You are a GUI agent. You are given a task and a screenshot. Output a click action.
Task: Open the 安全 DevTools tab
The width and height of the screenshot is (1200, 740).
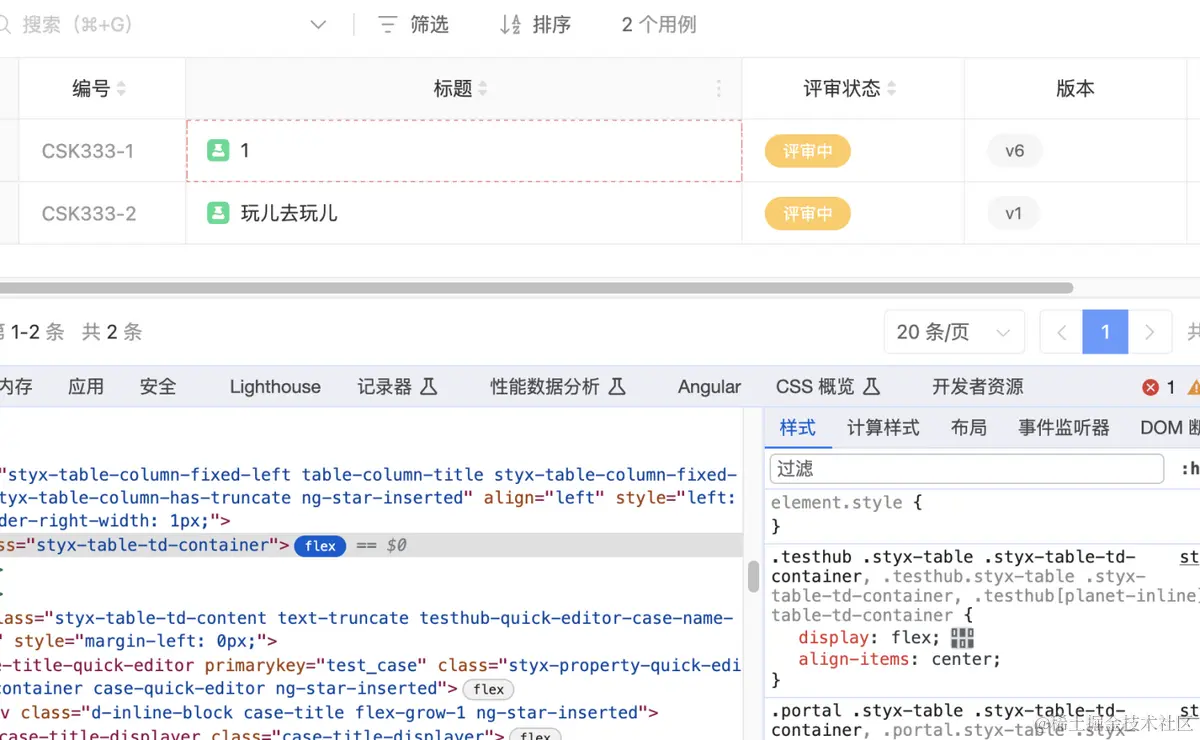(x=158, y=387)
